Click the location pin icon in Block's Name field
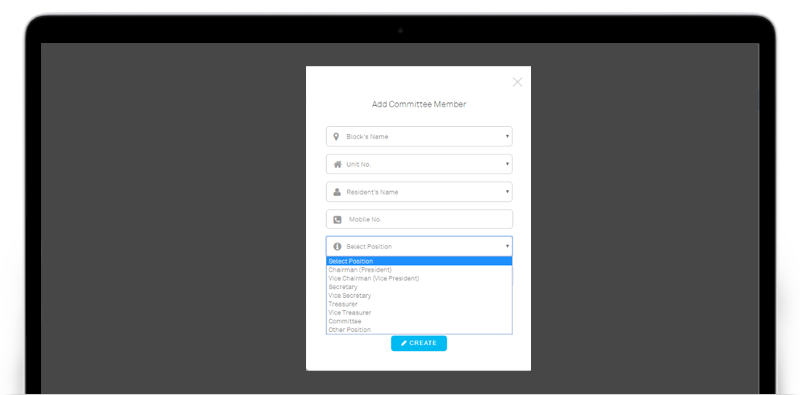The width and height of the screenshot is (800, 395). 336,136
